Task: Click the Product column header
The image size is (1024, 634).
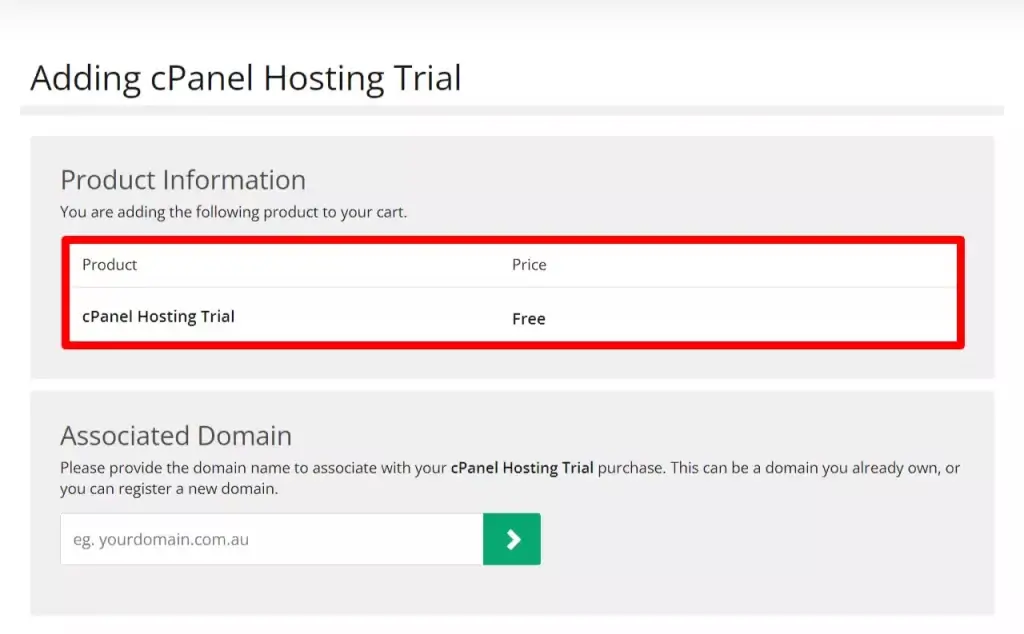Action: (x=109, y=264)
